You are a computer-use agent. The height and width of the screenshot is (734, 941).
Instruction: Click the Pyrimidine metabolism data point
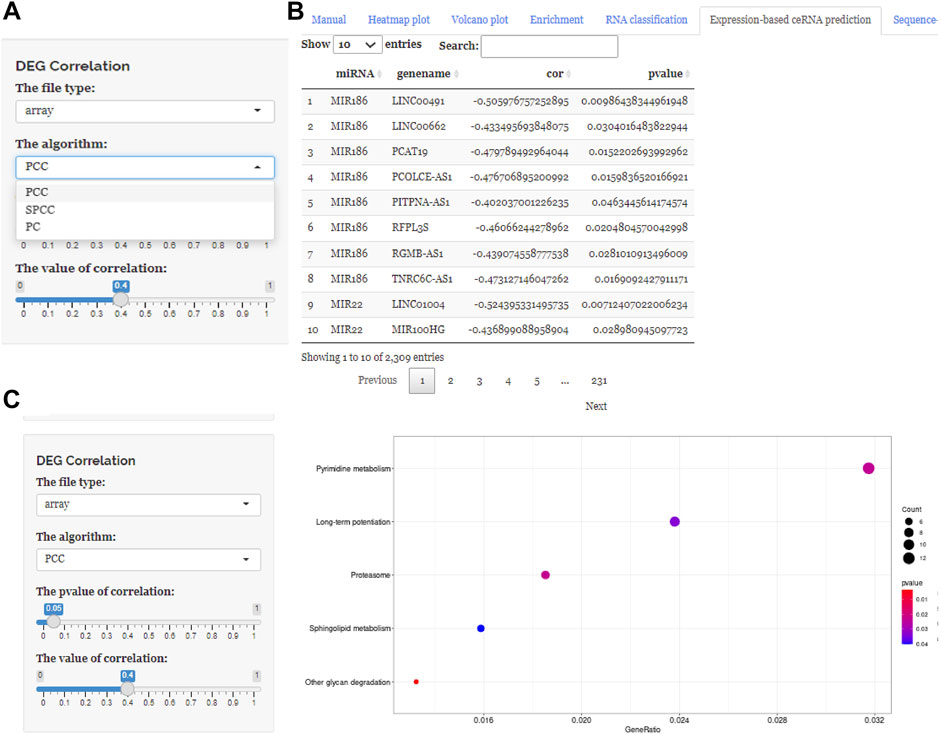pos(868,468)
